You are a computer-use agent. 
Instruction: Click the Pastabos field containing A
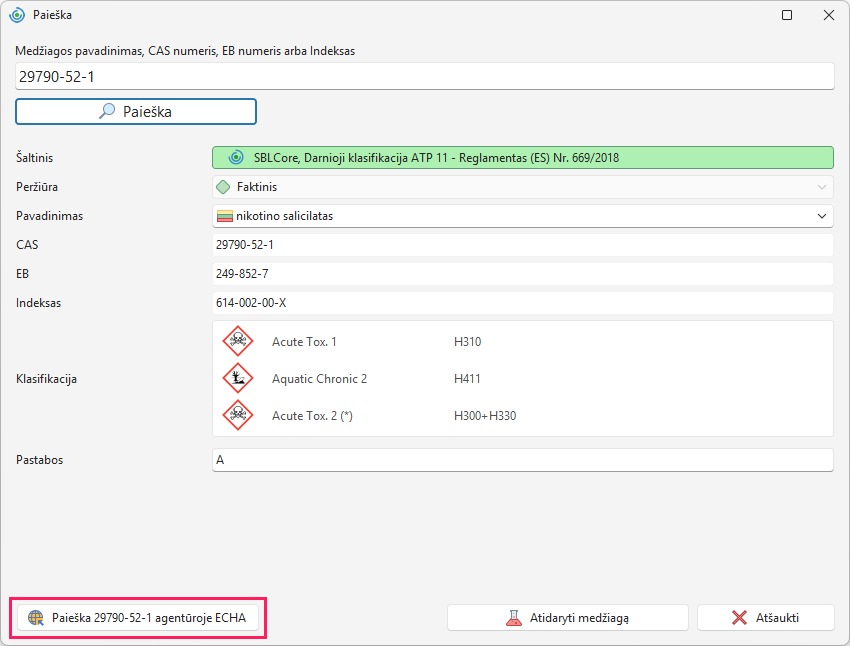point(523,460)
